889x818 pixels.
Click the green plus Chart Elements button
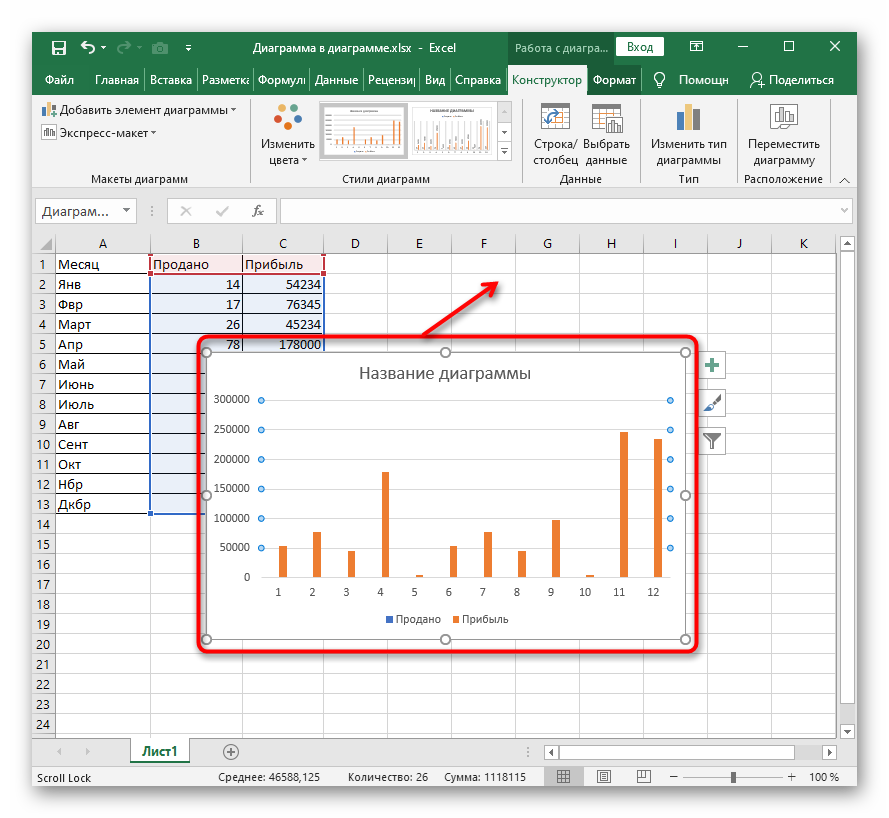pyautogui.click(x=712, y=365)
